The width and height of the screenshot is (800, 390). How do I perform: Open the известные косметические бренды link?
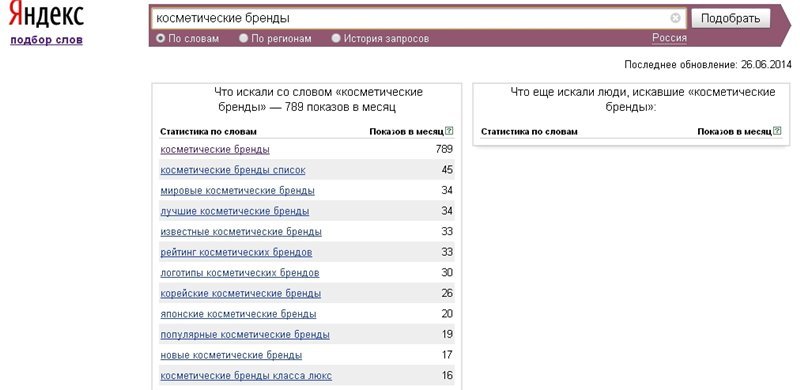241,232
